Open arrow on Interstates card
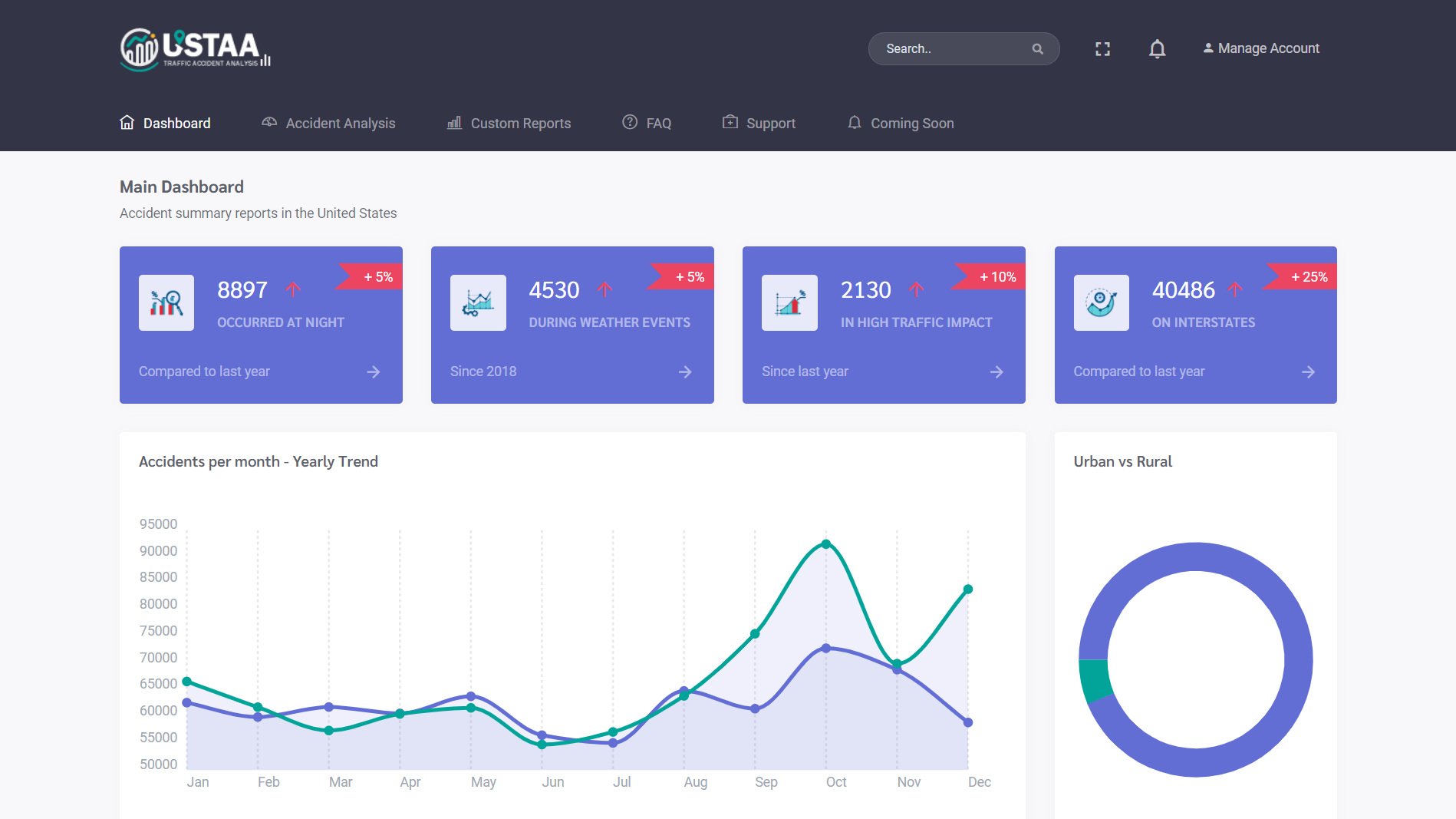The image size is (1456, 819). pyautogui.click(x=1308, y=372)
